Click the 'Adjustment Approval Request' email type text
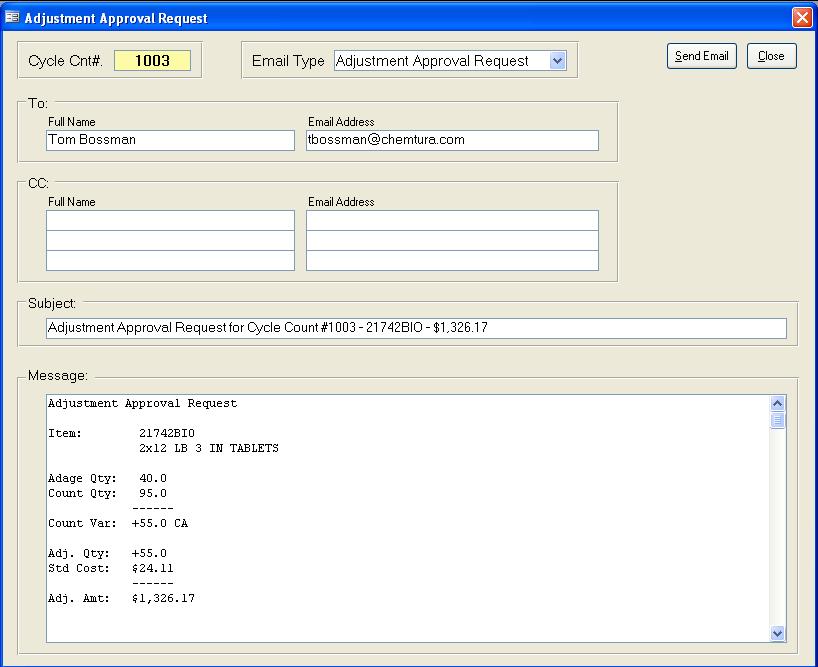This screenshot has width=818, height=667. pyautogui.click(x=432, y=61)
